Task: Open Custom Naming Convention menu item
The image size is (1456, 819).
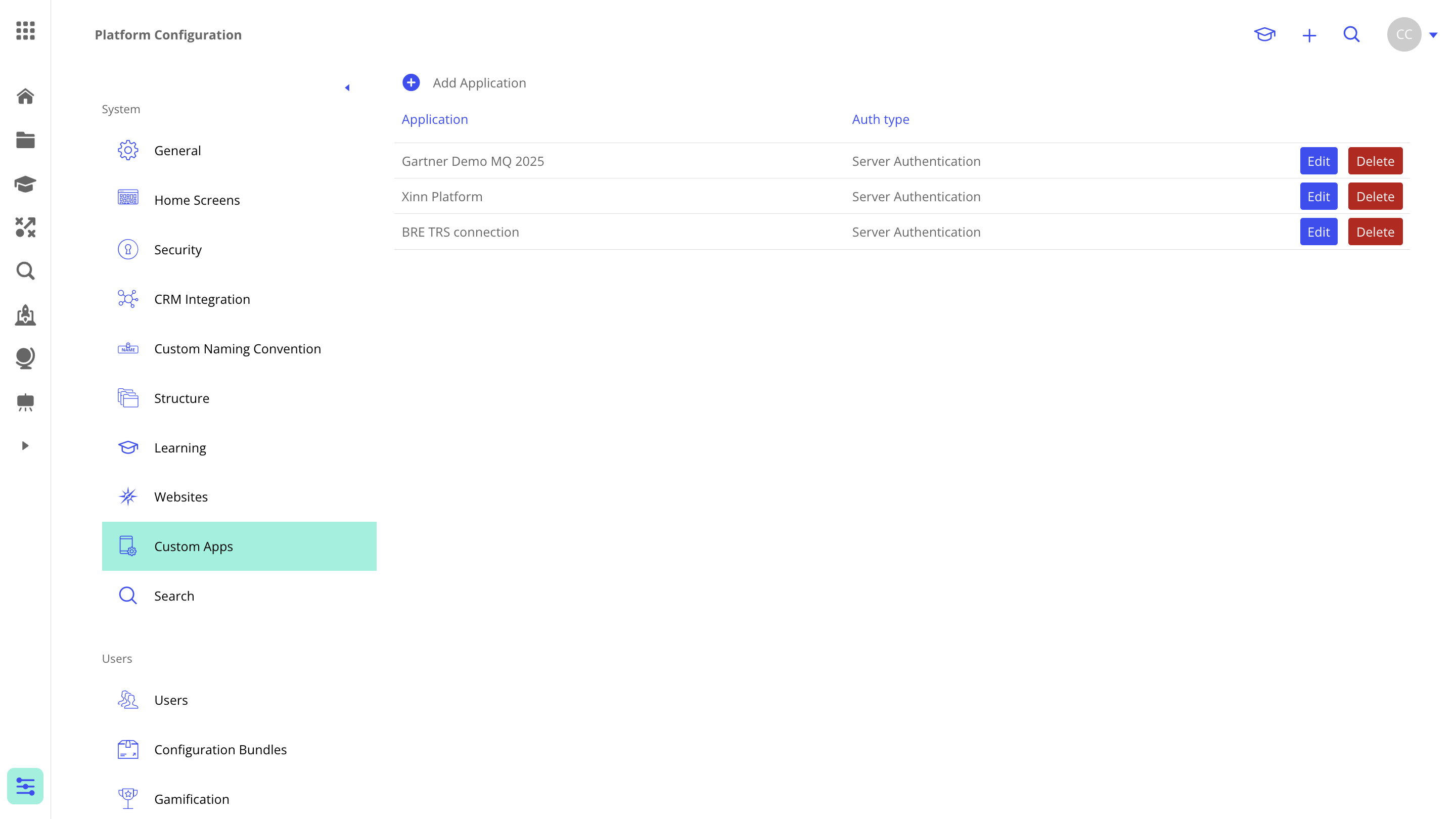Action: coord(239,349)
